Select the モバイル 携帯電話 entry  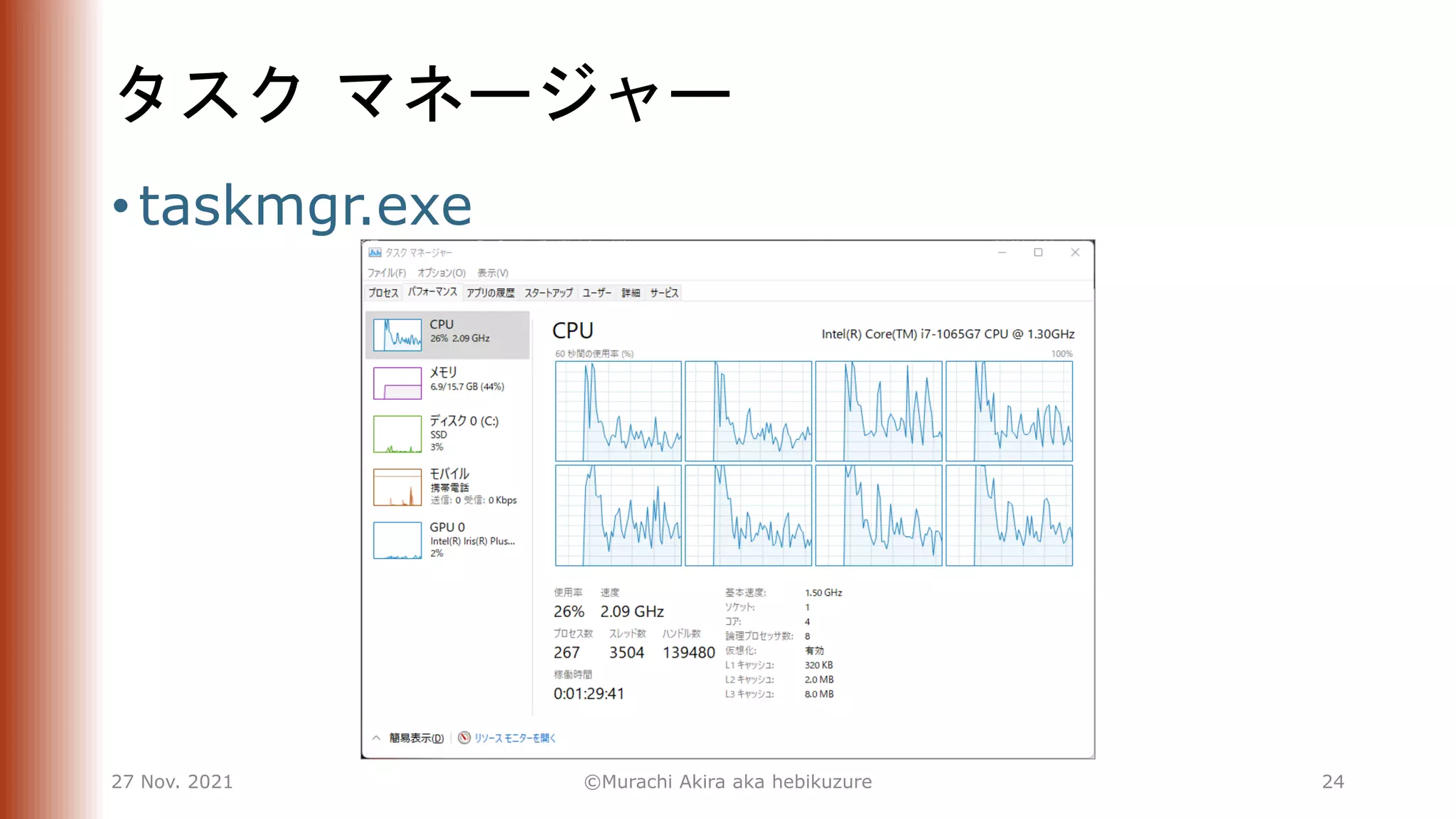pos(448,487)
